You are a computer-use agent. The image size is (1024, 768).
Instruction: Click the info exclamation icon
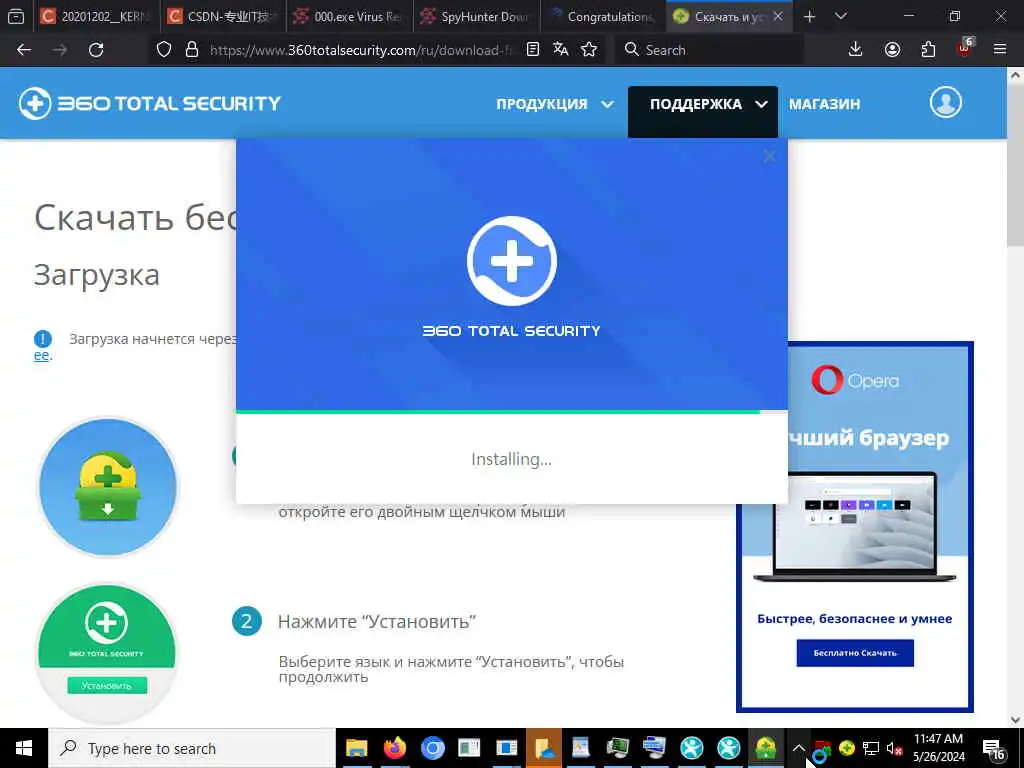coord(42,339)
